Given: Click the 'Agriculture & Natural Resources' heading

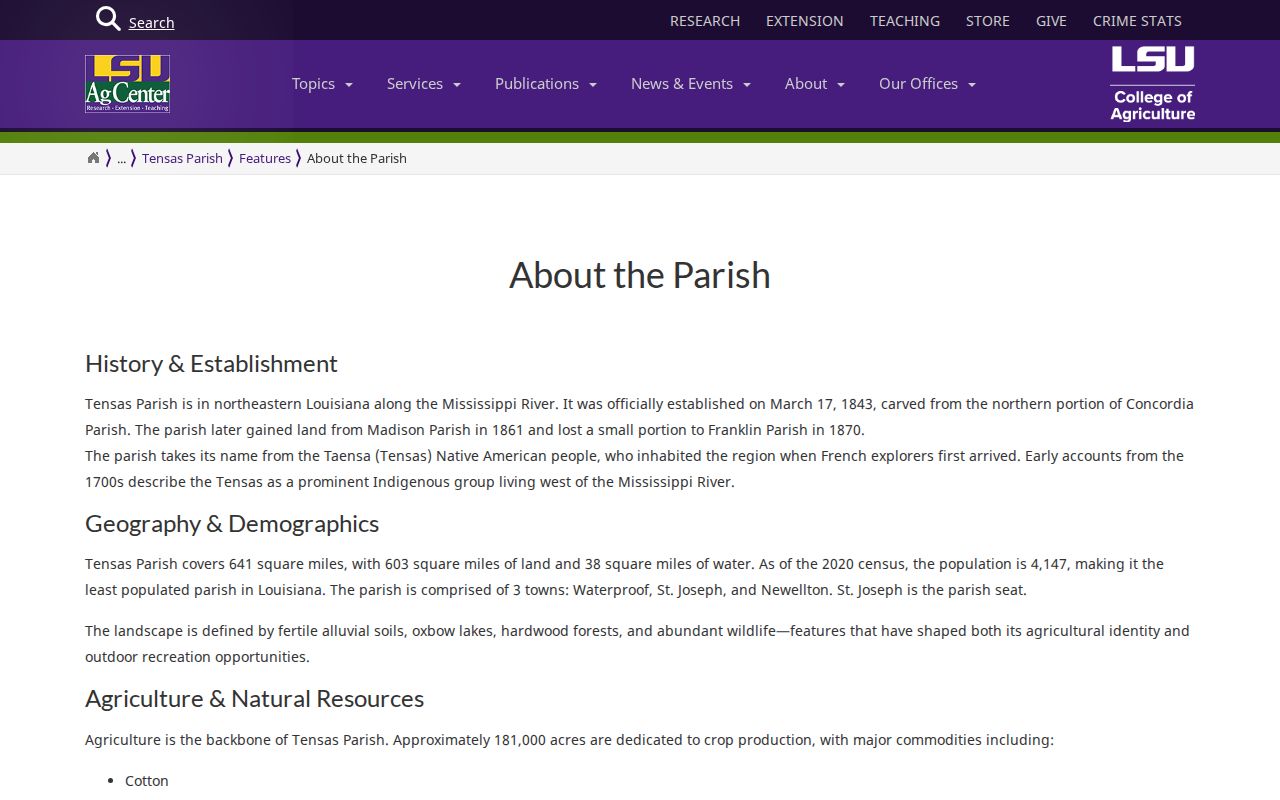Looking at the screenshot, I should (254, 698).
